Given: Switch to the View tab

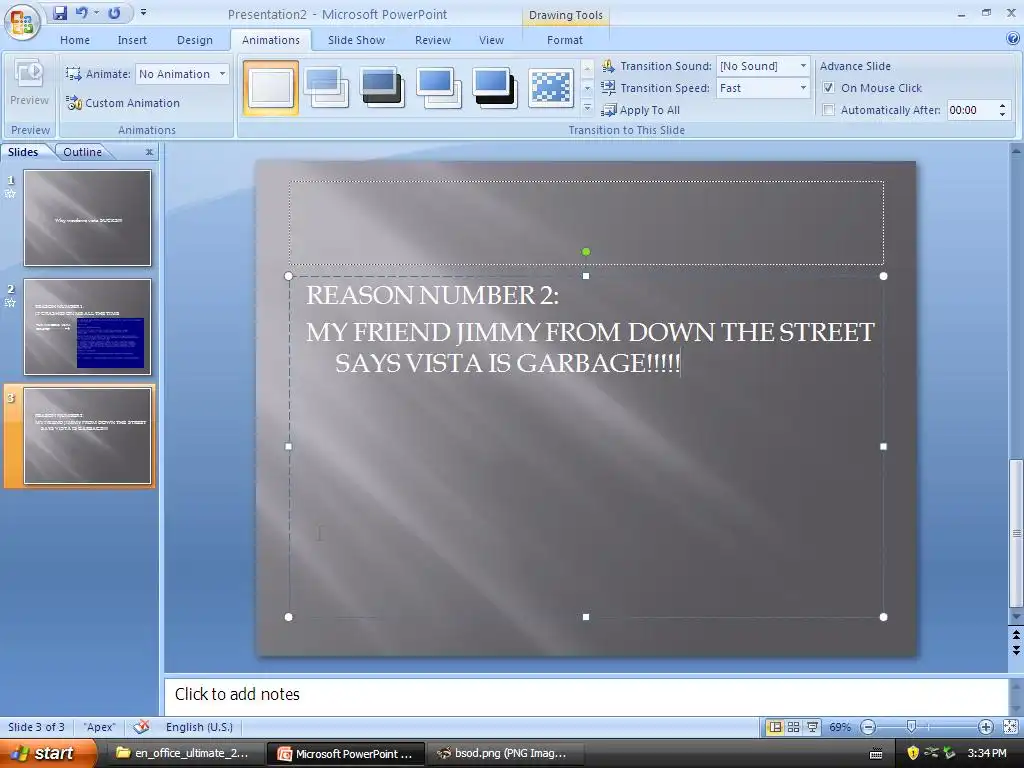Looking at the screenshot, I should tap(491, 40).
